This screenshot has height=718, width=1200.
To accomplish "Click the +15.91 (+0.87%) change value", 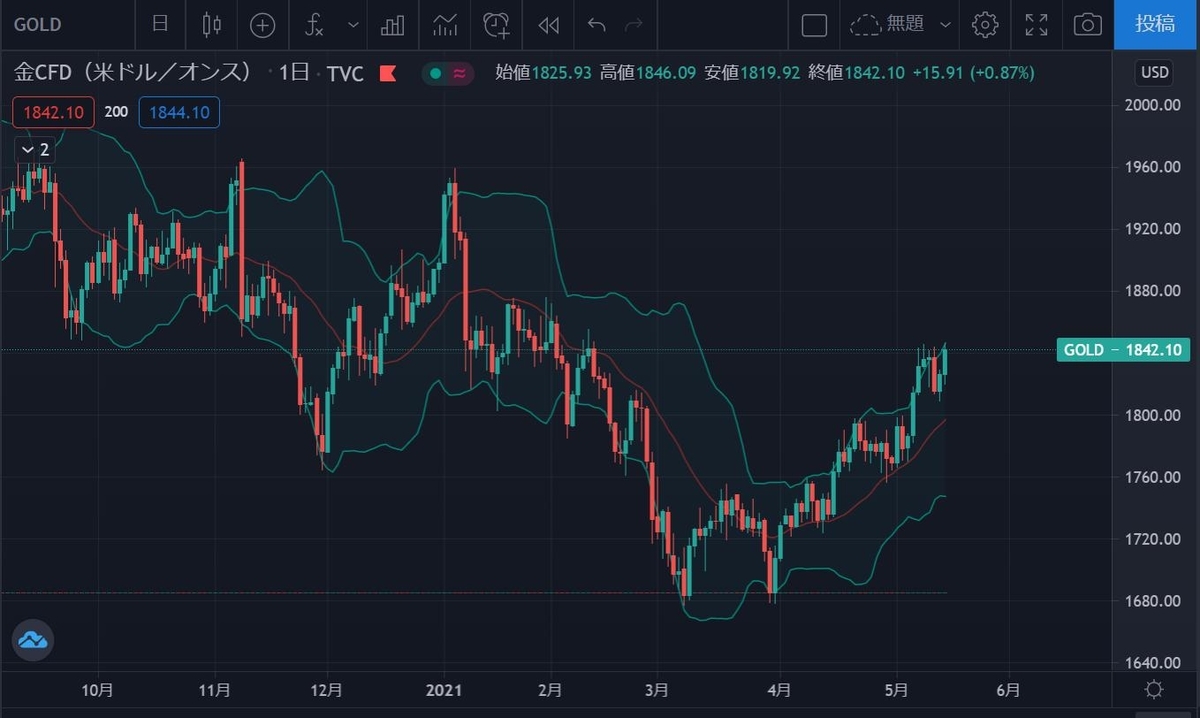I will click(x=973, y=73).
